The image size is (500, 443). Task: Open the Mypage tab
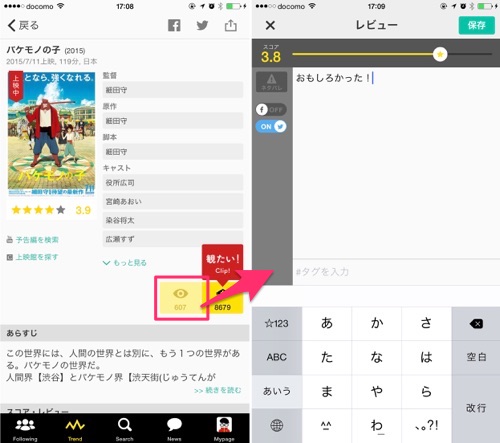[224, 429]
